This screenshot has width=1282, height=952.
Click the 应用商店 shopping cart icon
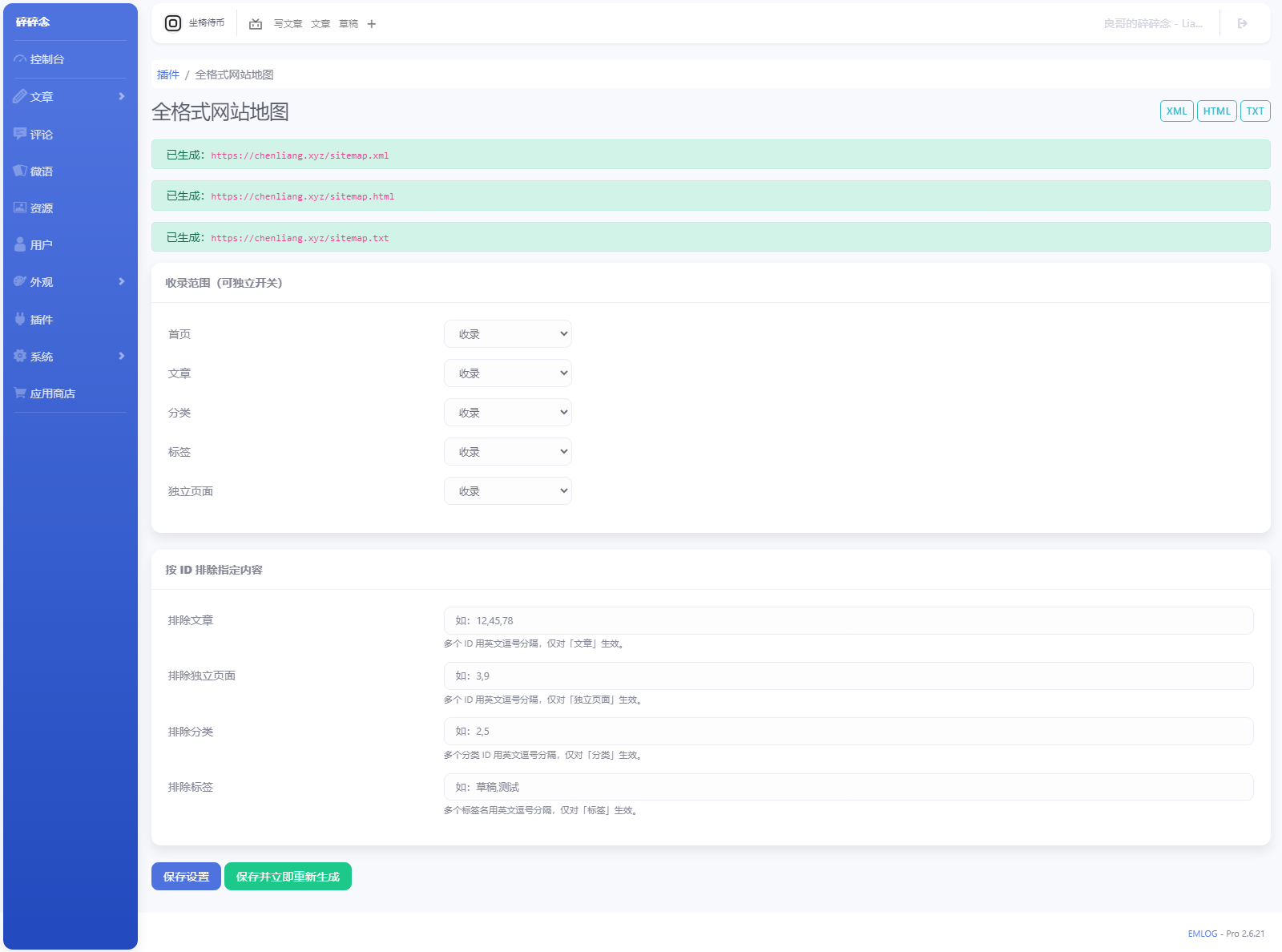(20, 393)
